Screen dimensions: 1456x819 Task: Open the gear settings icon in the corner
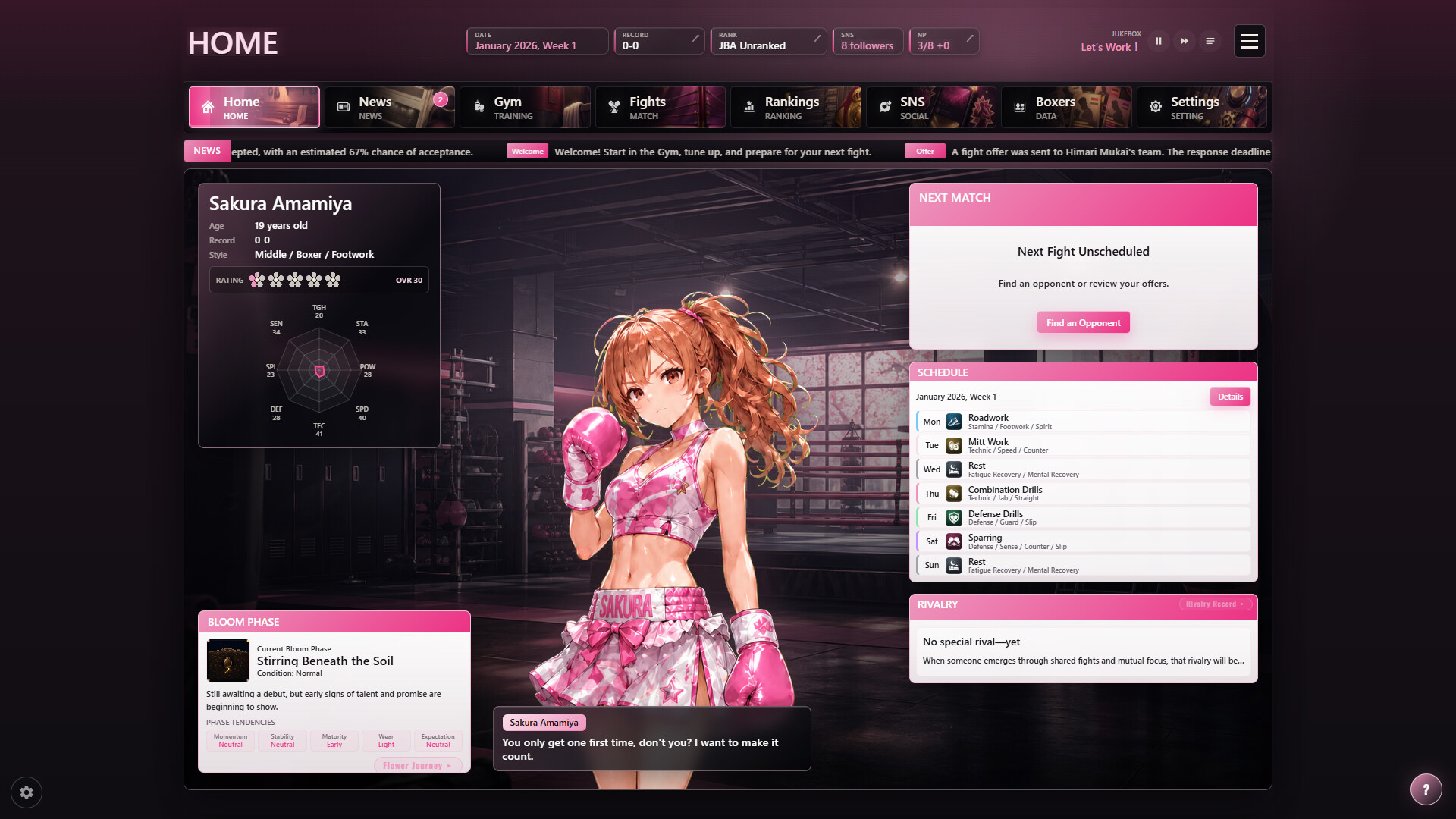click(x=27, y=792)
